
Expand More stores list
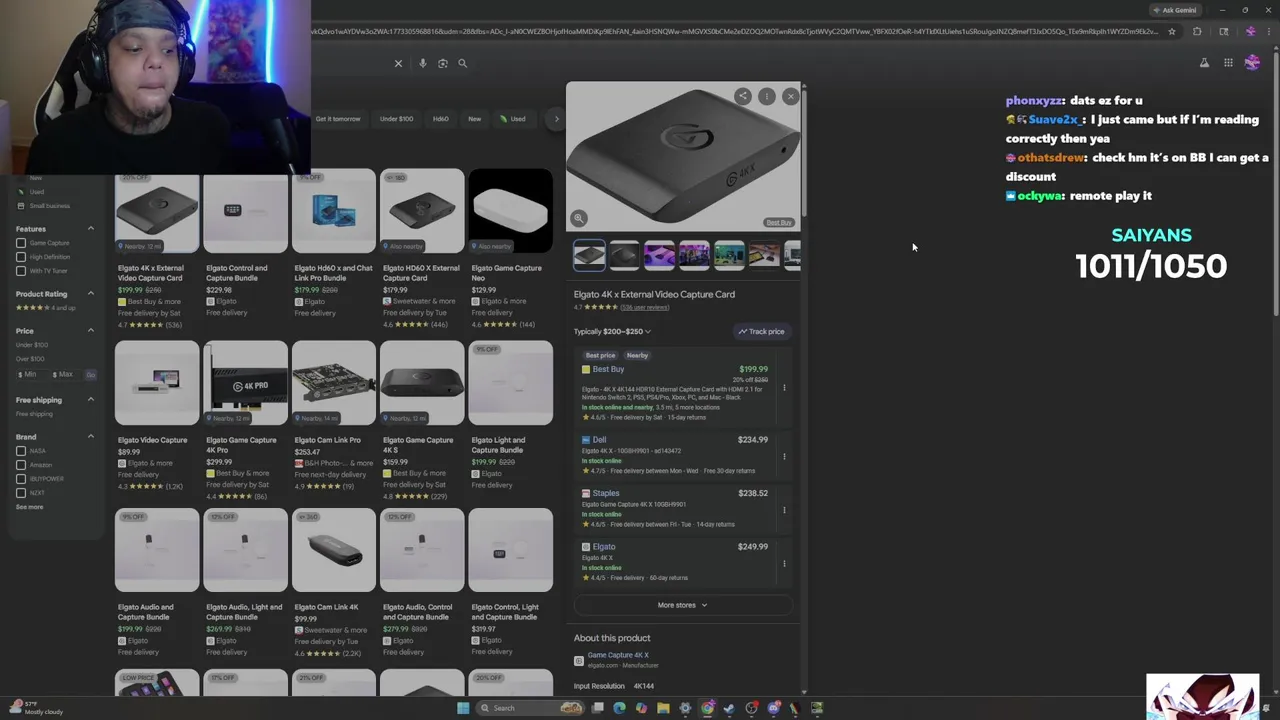click(x=682, y=605)
